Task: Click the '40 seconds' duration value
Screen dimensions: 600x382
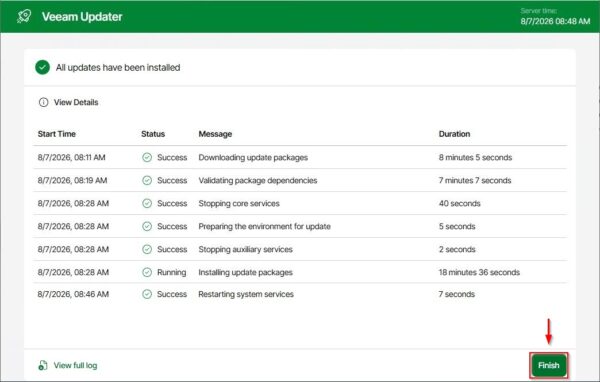Action: [x=460, y=203]
